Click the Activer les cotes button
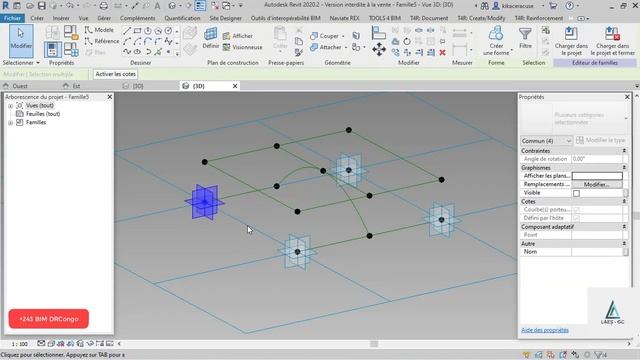 click(116, 74)
